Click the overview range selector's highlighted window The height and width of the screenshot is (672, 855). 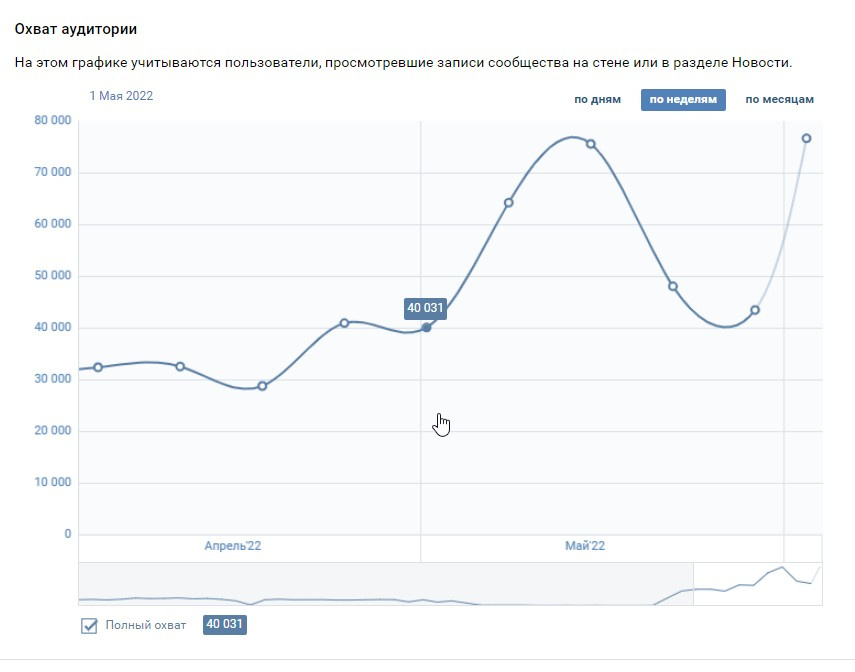tap(757, 584)
